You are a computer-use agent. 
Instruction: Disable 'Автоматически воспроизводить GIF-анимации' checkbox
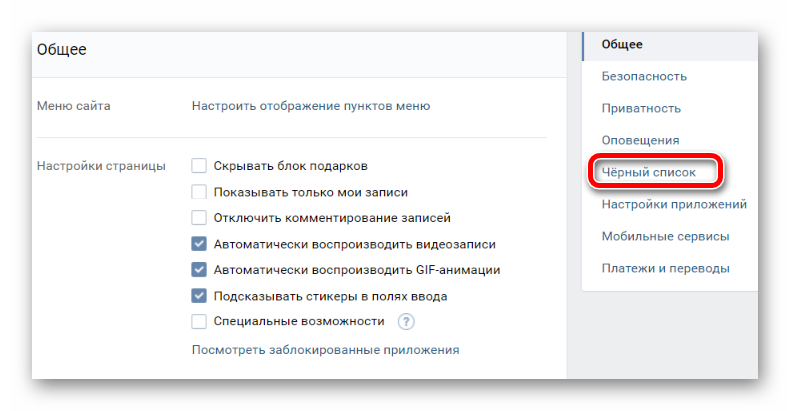(x=199, y=270)
